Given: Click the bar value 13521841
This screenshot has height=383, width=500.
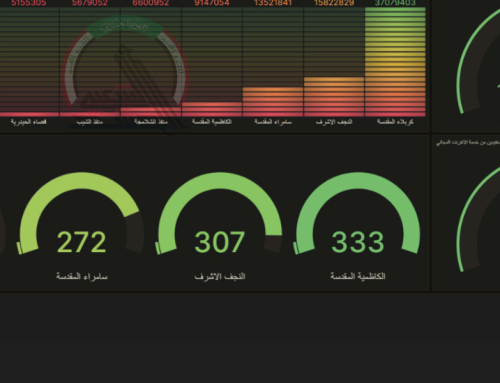Looking at the screenshot, I should (x=273, y=3).
